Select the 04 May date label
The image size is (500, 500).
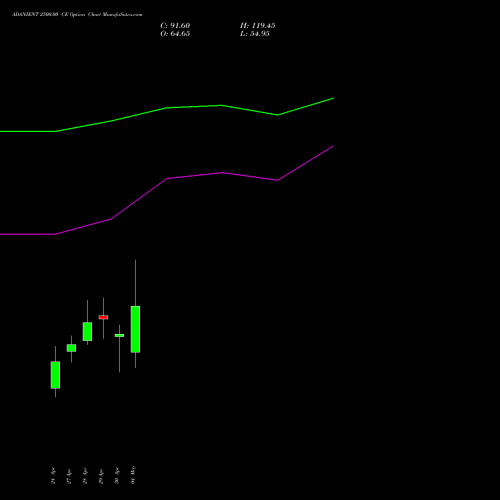[x=133, y=475]
